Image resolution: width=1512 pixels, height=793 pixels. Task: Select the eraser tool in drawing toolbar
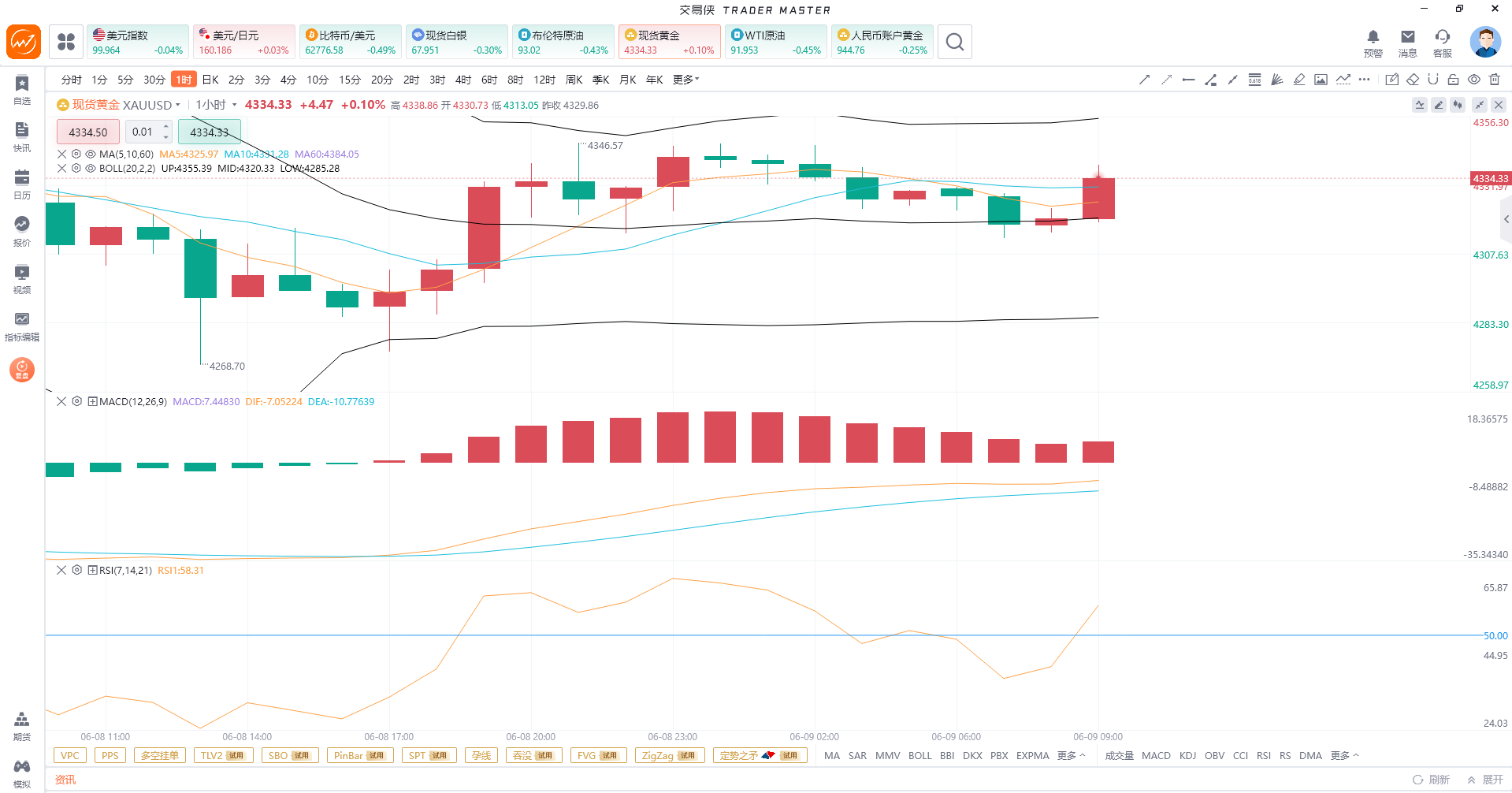click(1413, 80)
